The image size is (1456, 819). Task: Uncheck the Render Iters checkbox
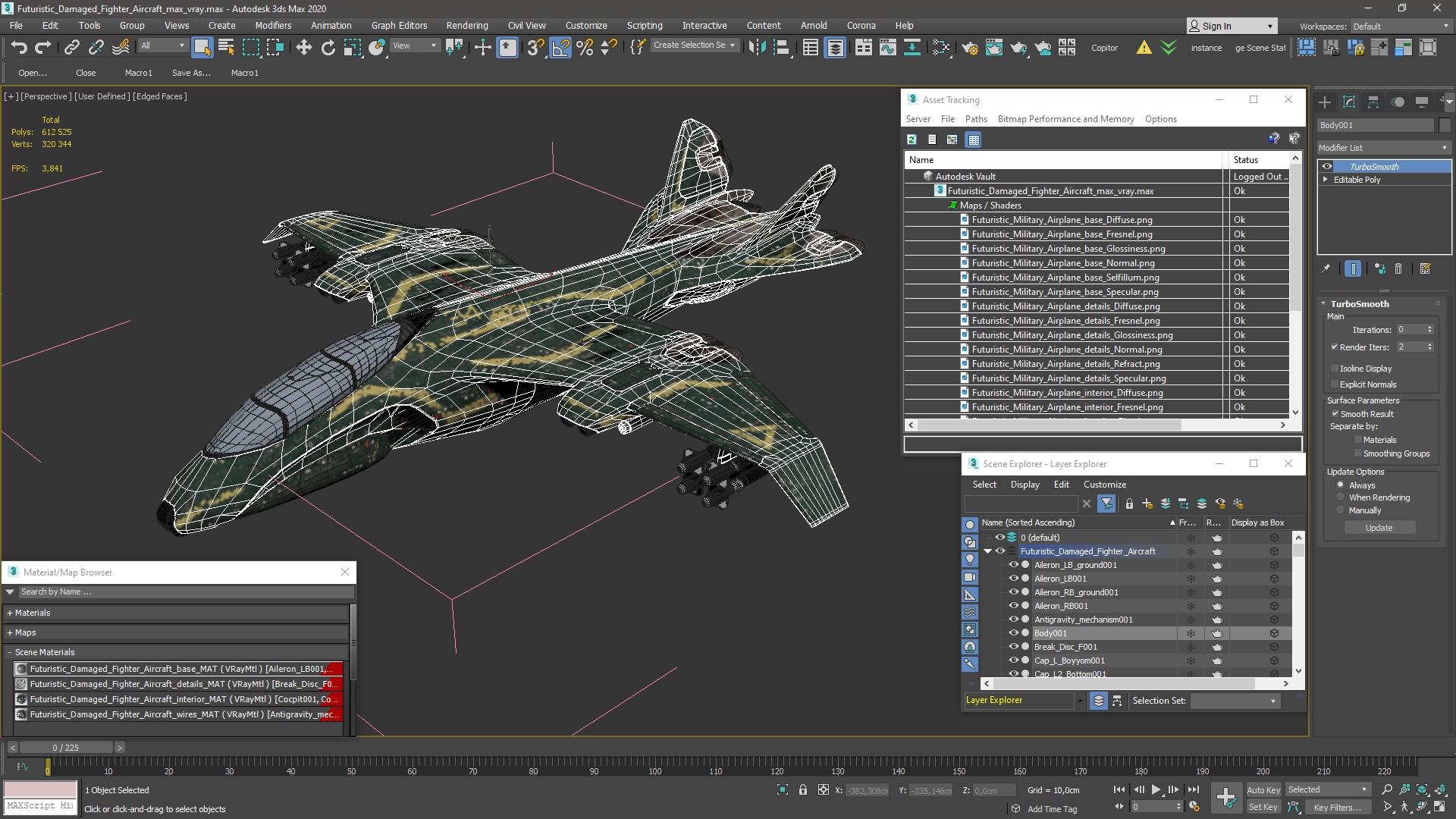pyautogui.click(x=1334, y=347)
